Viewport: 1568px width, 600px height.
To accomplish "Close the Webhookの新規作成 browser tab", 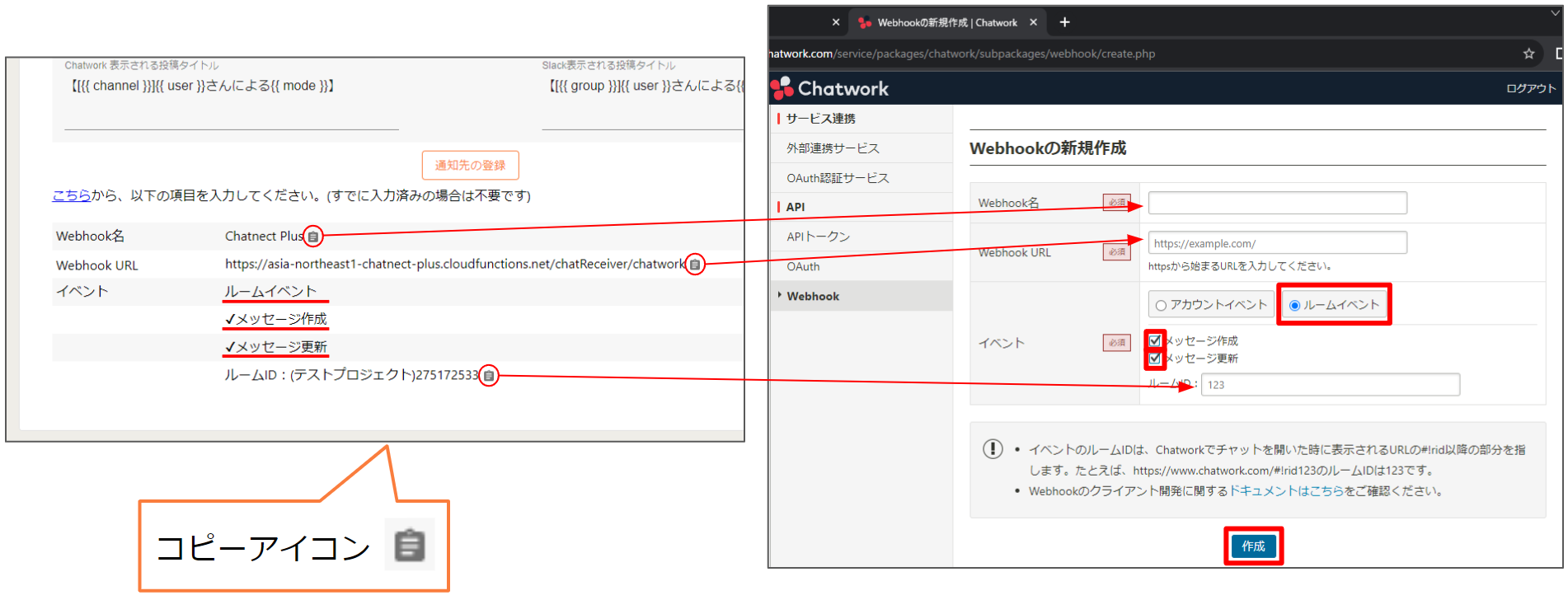I will [1033, 22].
